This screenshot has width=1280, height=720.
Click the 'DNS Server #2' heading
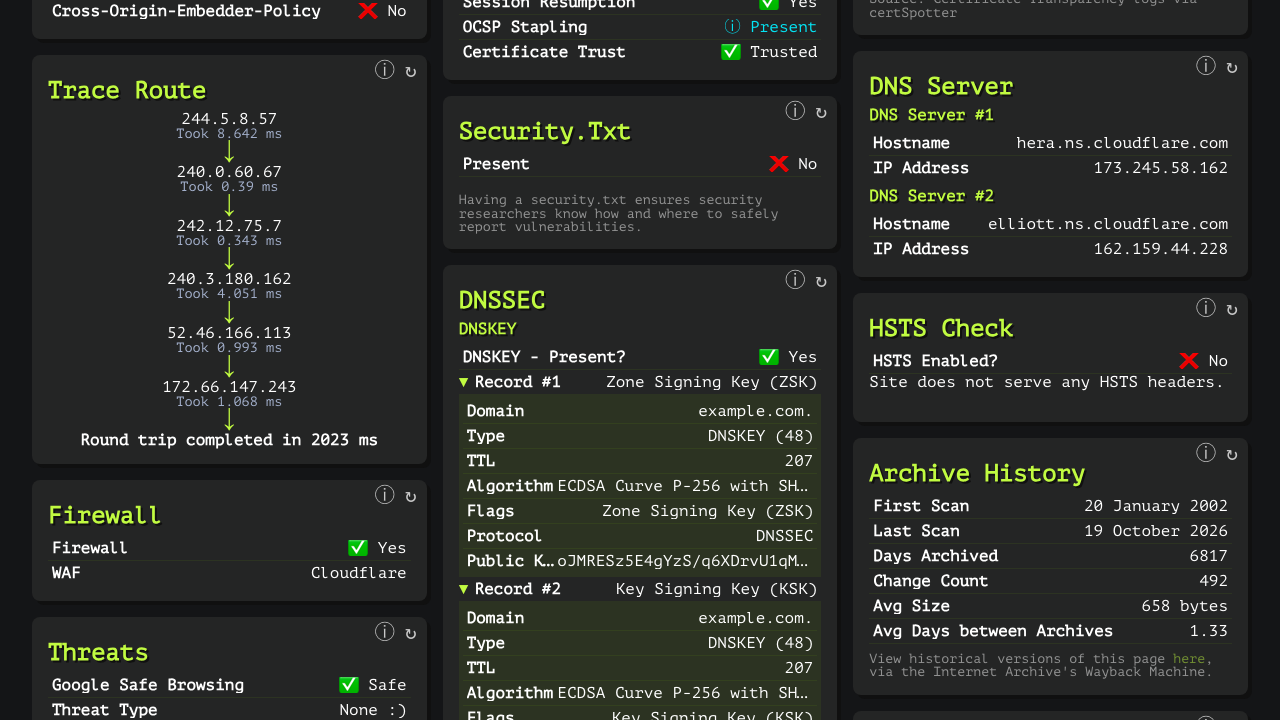pyautogui.click(x=931, y=196)
